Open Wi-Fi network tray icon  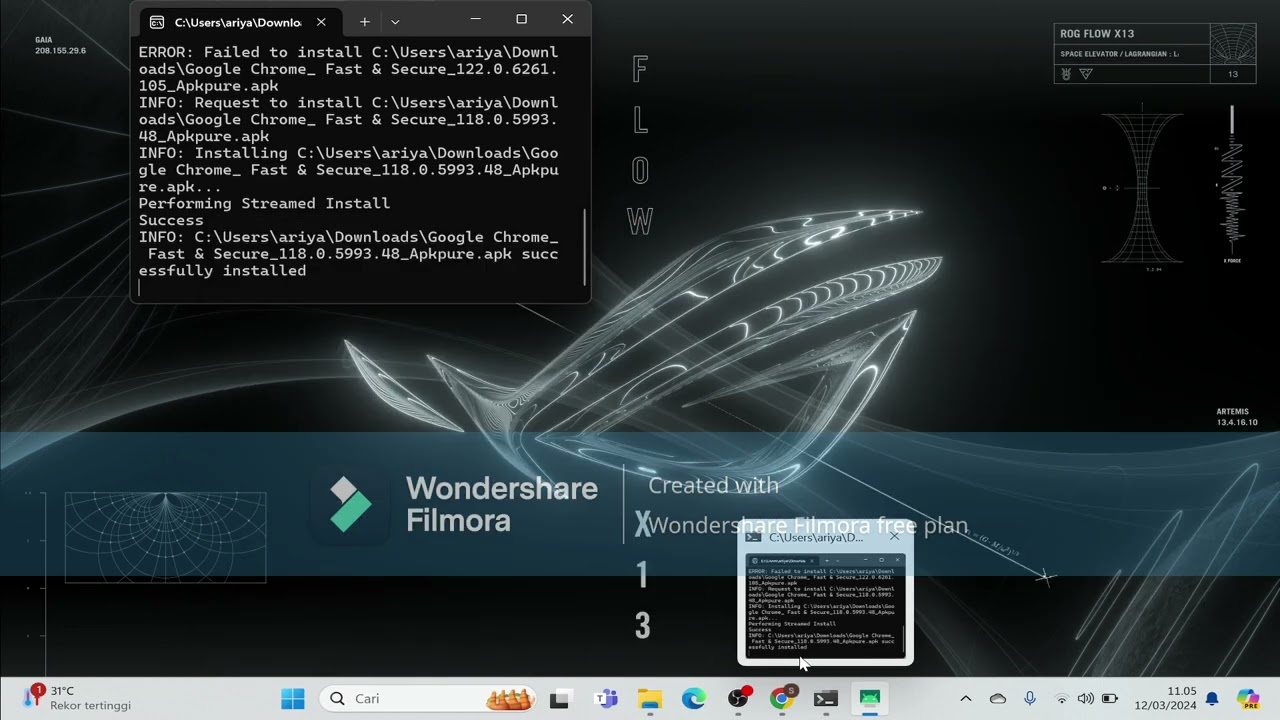point(1062,698)
